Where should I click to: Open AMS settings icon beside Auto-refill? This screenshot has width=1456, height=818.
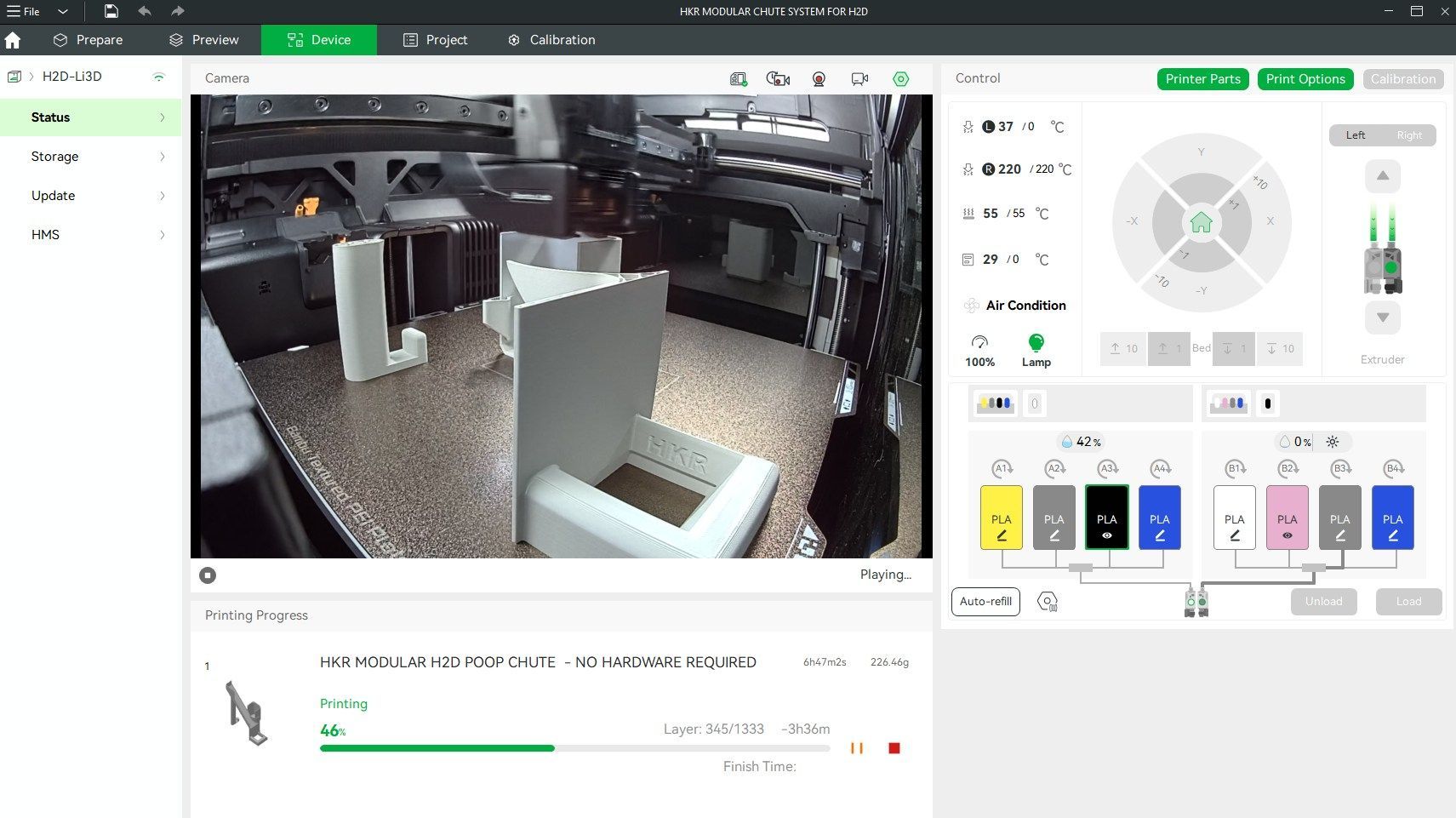pos(1048,602)
